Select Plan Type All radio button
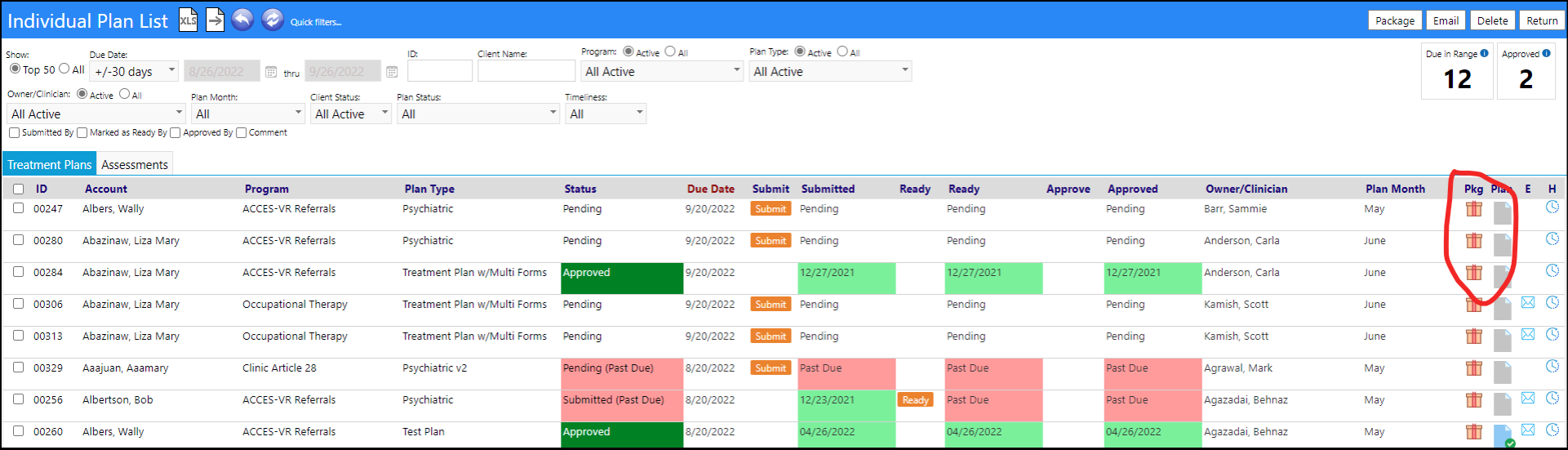Screen dimensions: 1568x450 pos(842,51)
